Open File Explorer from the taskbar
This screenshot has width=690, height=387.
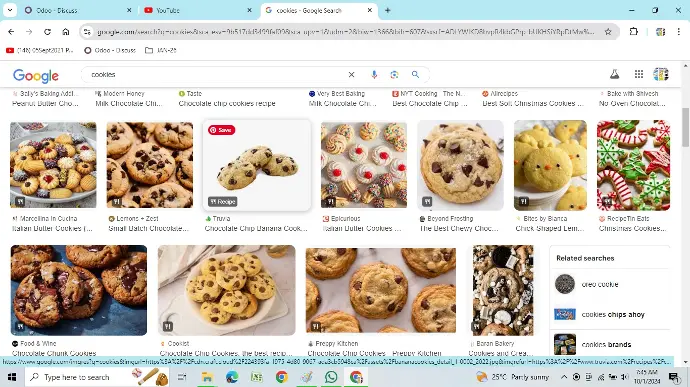point(207,377)
